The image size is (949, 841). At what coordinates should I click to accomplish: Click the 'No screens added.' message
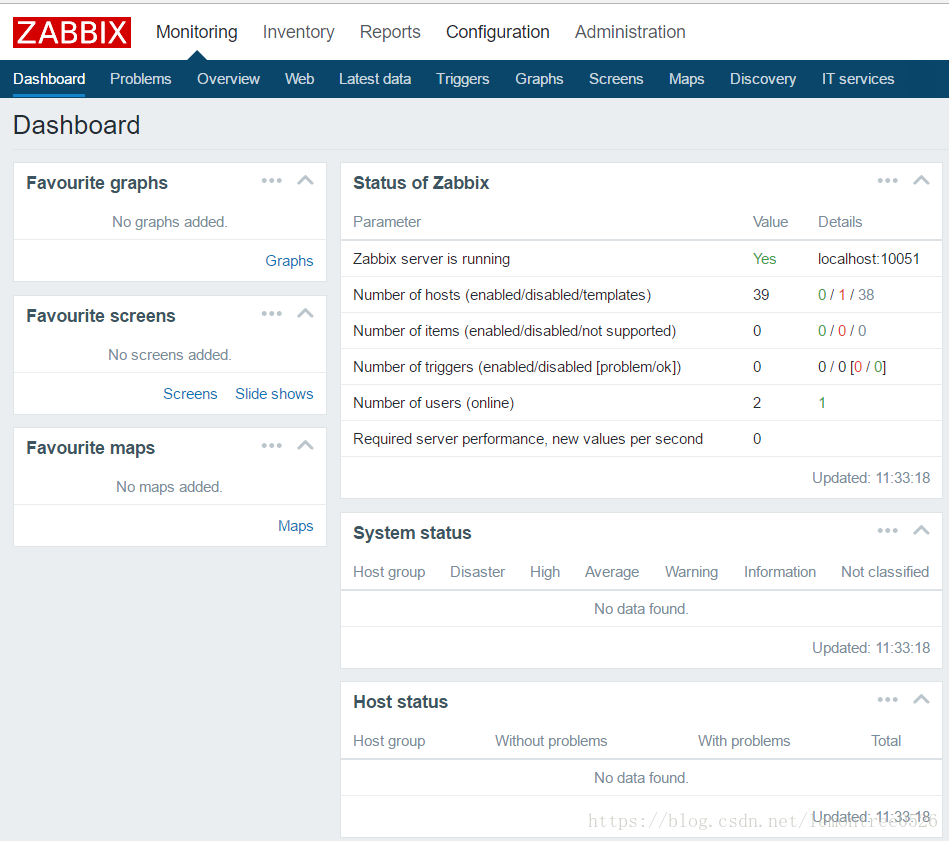[170, 355]
